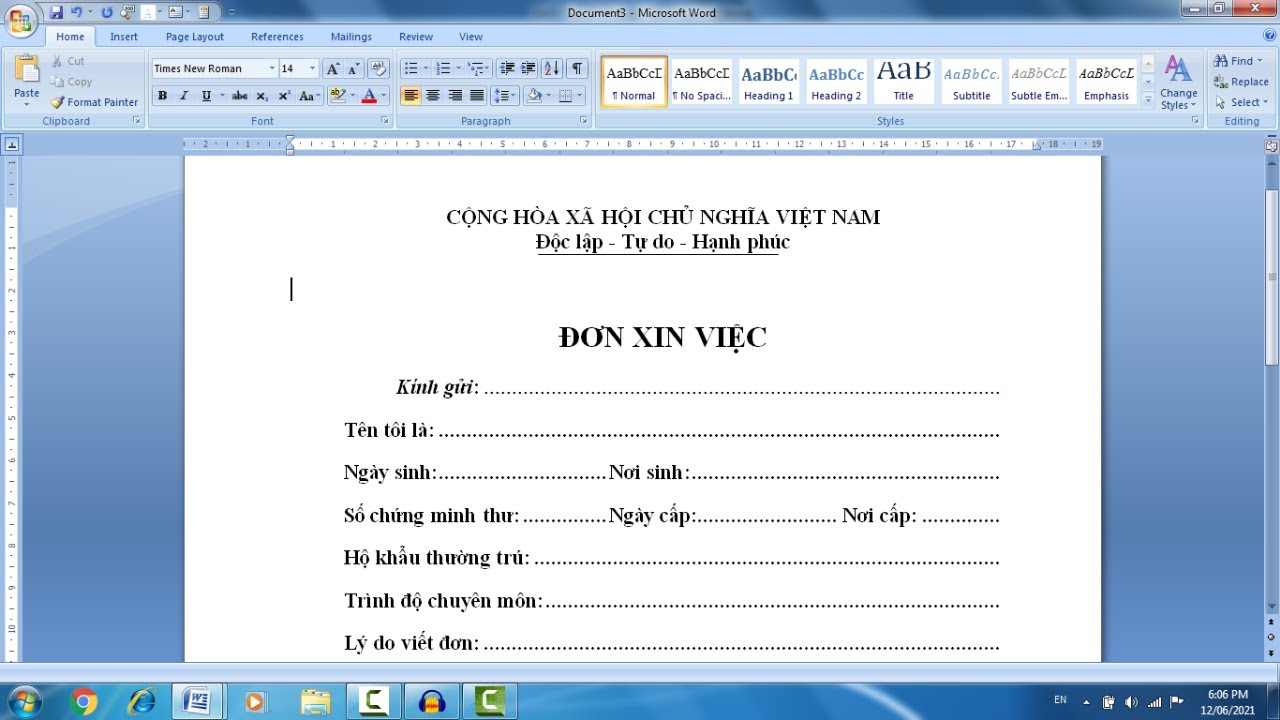Click the Justify alignment icon
The width and height of the screenshot is (1280, 720).
[477, 96]
